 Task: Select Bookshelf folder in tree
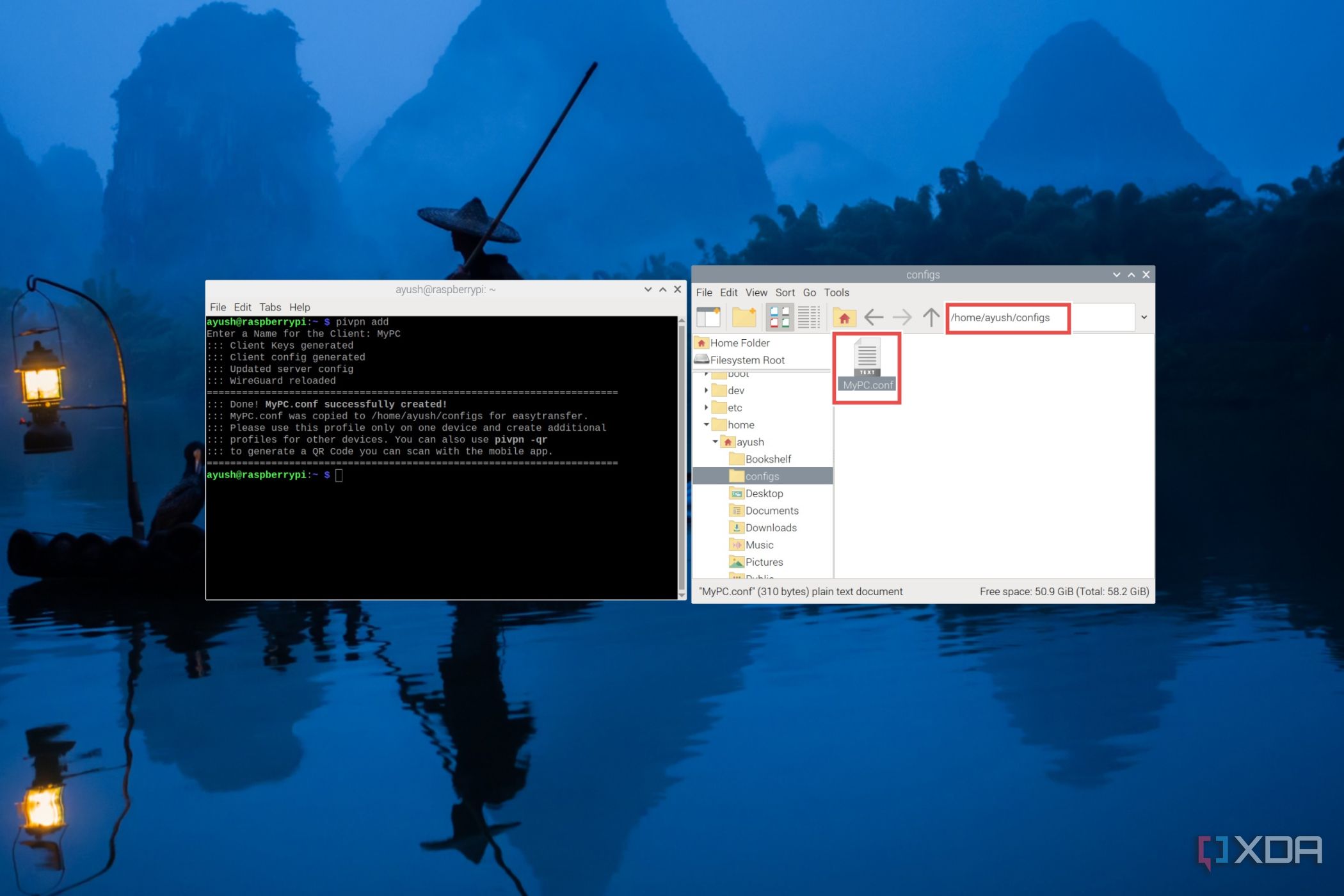(760, 459)
